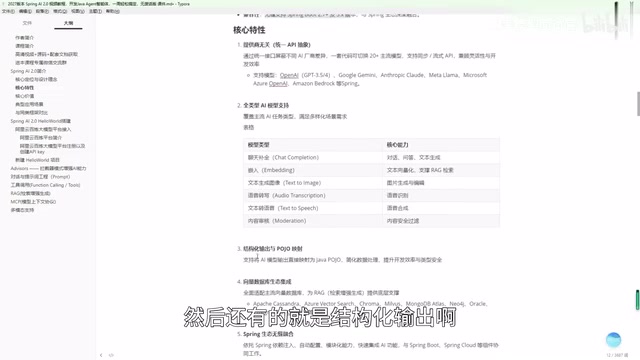This screenshot has height=360, width=640.
Task: Go to the Prompt engineering outline heading
Action: click(40, 177)
